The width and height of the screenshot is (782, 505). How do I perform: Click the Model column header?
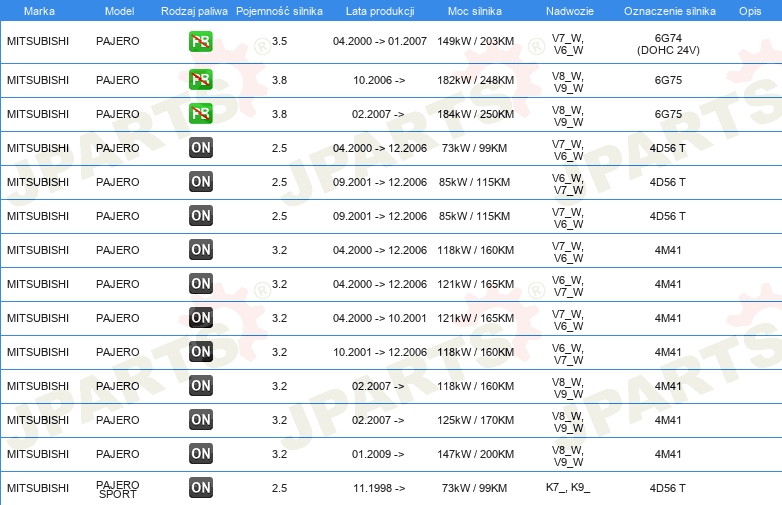(119, 11)
